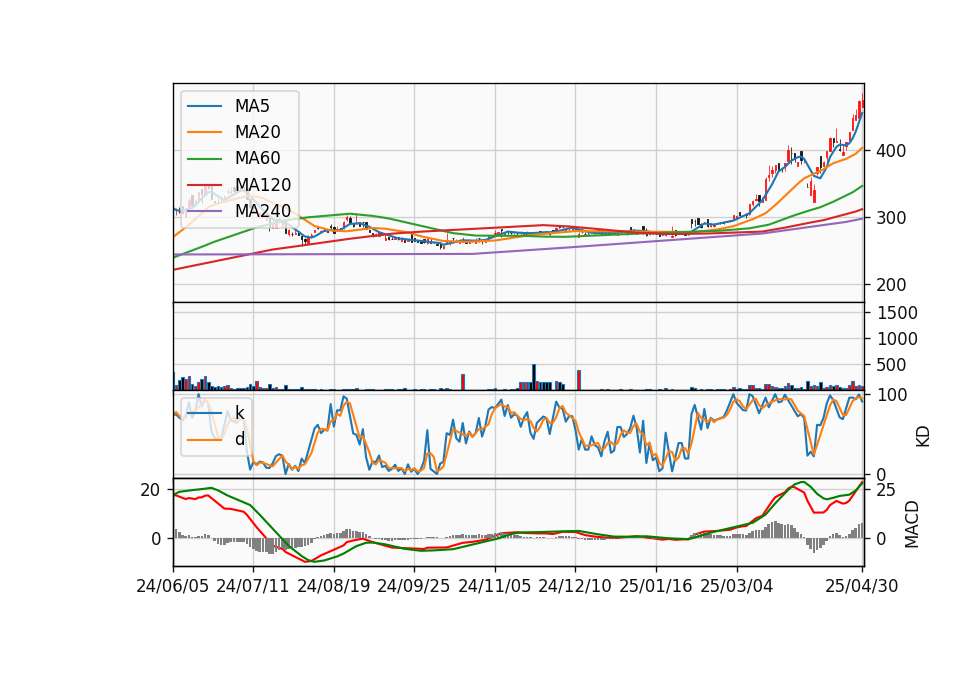960x690 pixels.
Task: Click the MA5 legend label
Action: 252,106
